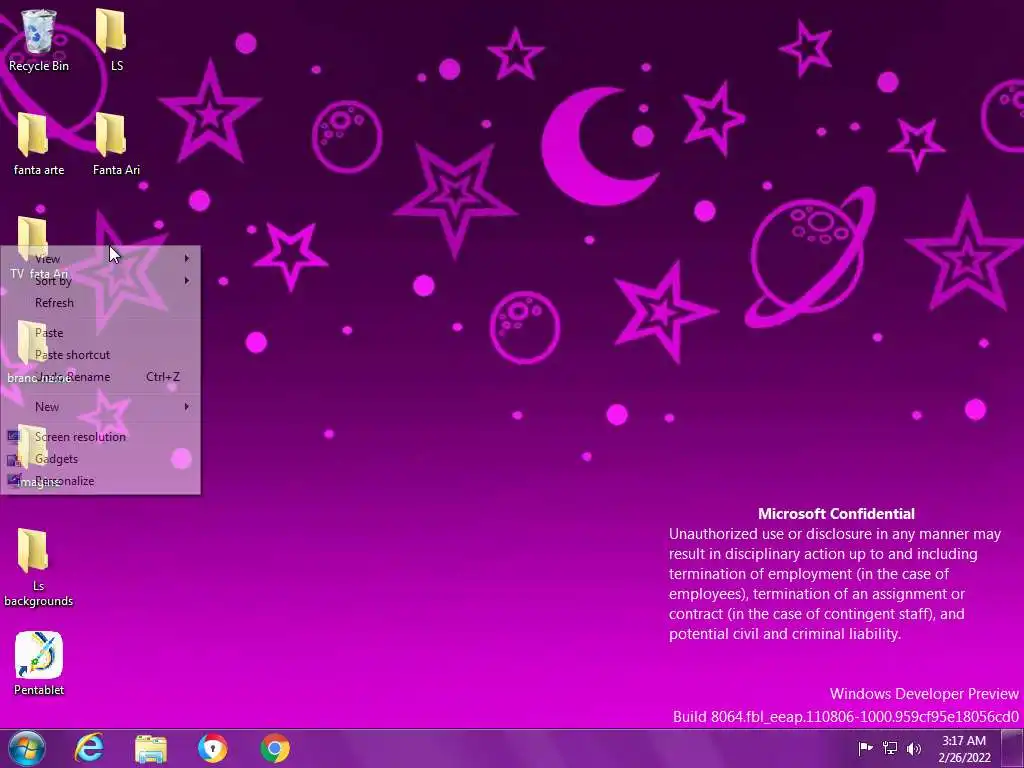Choose Refresh in the context menu
Viewport: 1024px width, 768px height.
tap(101, 303)
